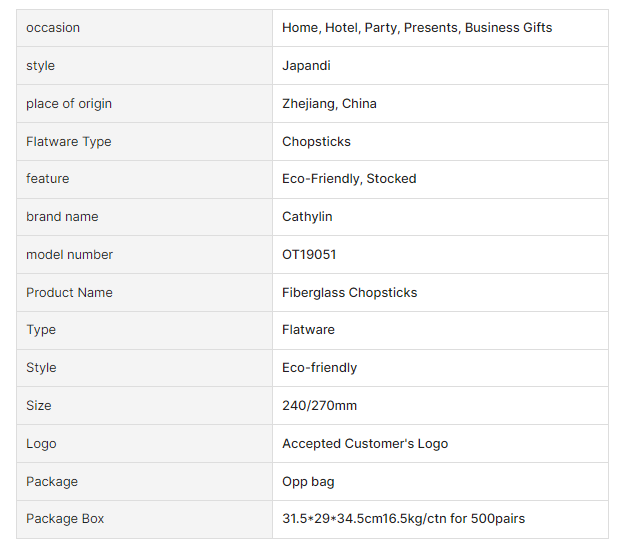Click the 'Flatware Type' row label

[69, 142]
